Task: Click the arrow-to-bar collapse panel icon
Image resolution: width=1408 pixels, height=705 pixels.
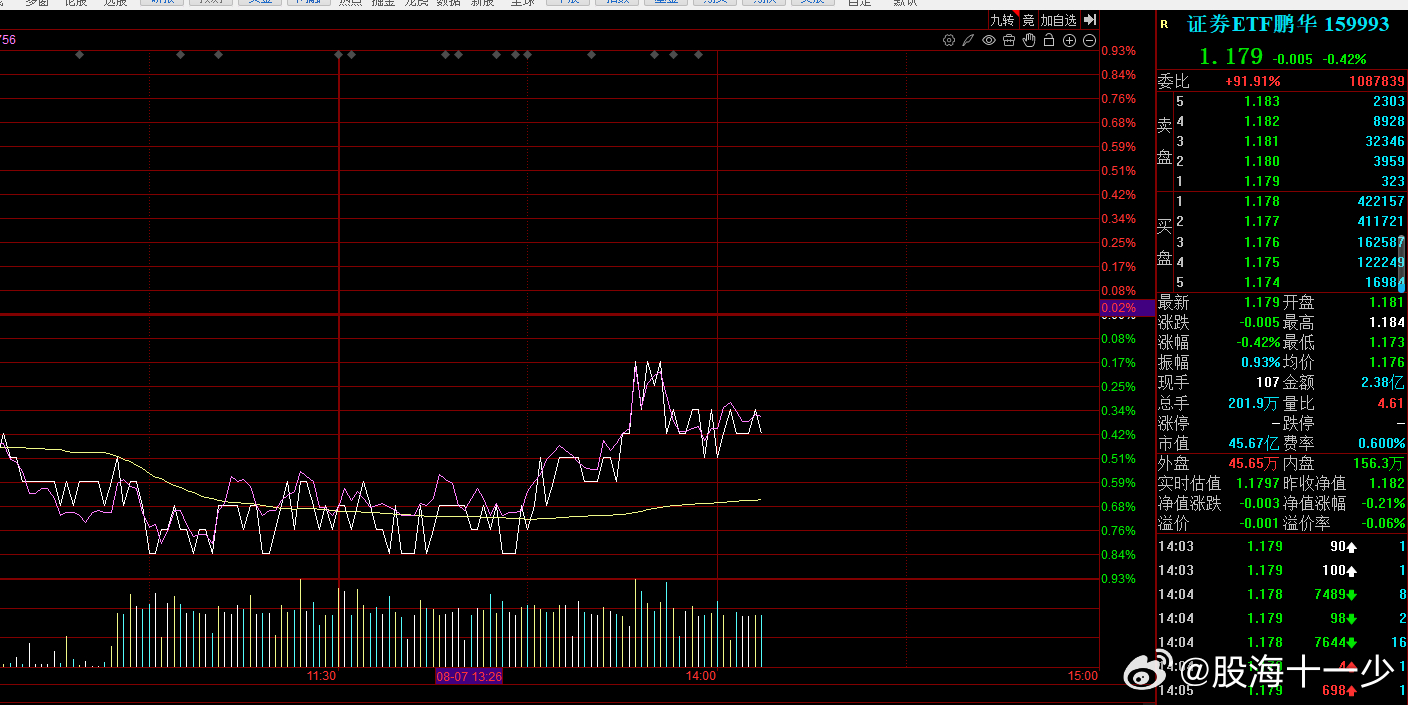Action: click(x=1090, y=20)
